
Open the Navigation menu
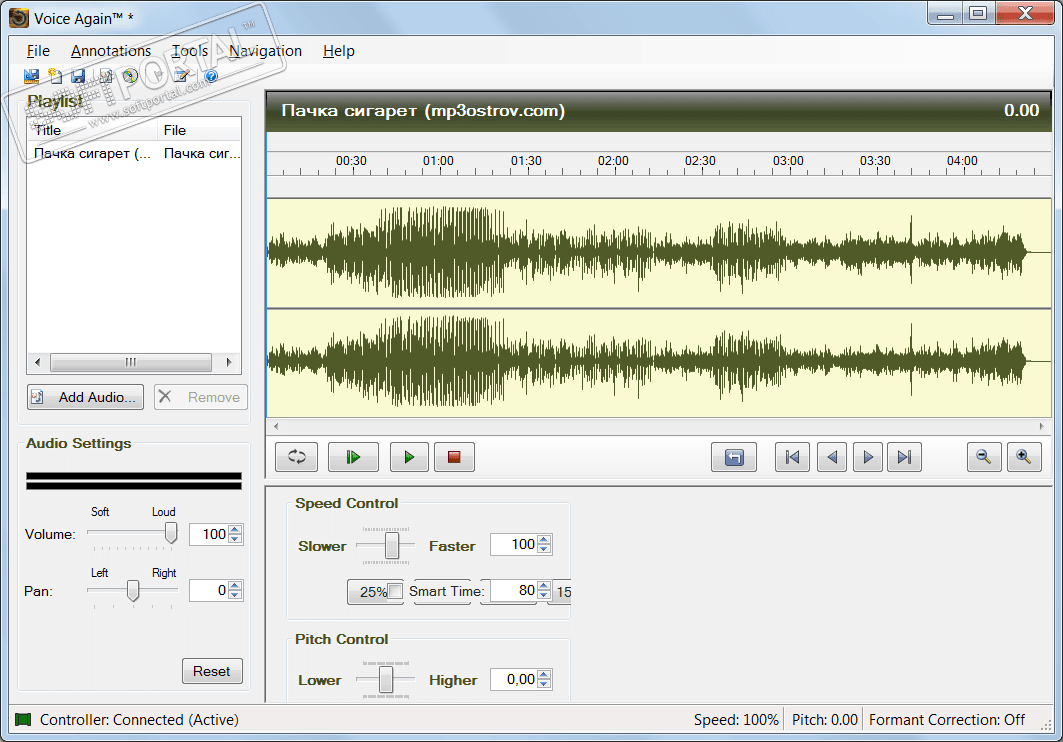(265, 51)
